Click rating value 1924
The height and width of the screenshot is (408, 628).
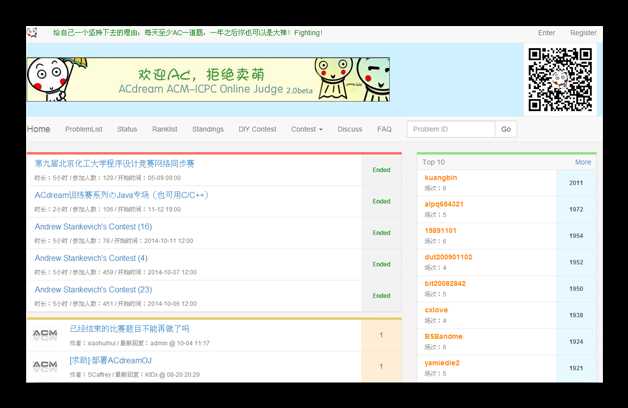pyautogui.click(x=576, y=341)
